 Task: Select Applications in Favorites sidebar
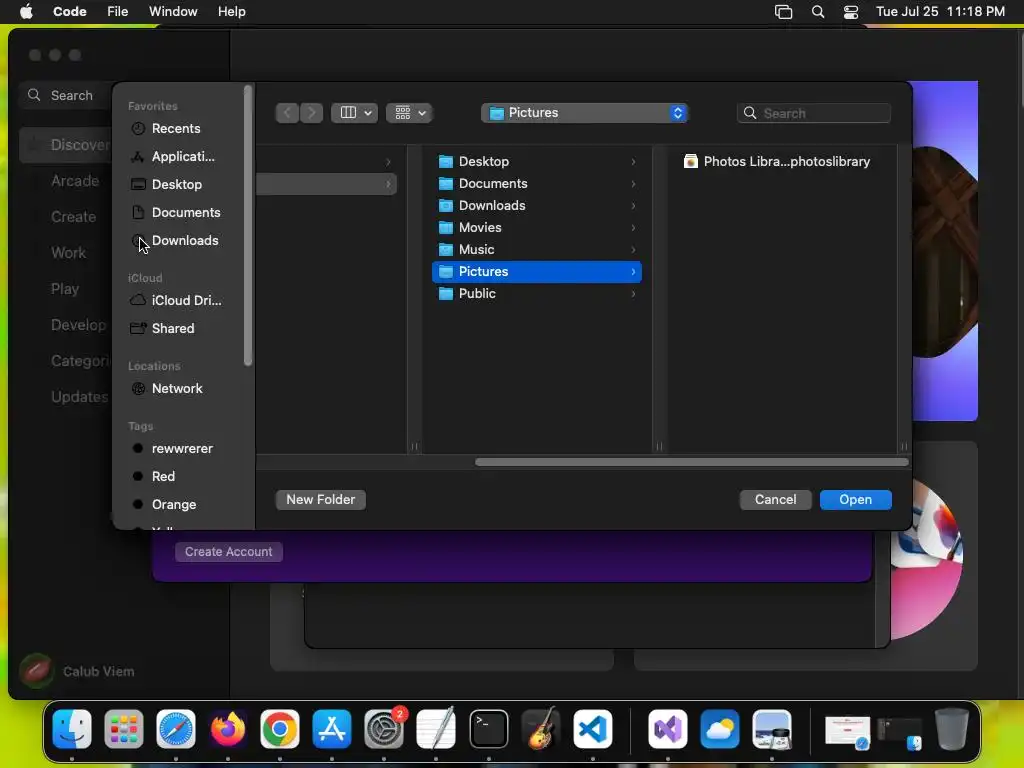[175, 157]
